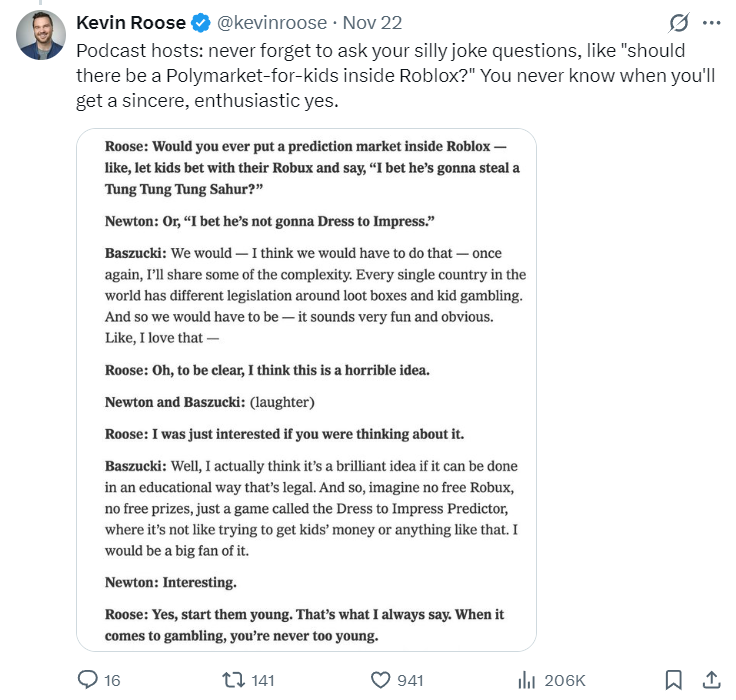This screenshot has height=700, width=736.
Task: Click the reply speech bubble icon
Action: [x=88, y=680]
